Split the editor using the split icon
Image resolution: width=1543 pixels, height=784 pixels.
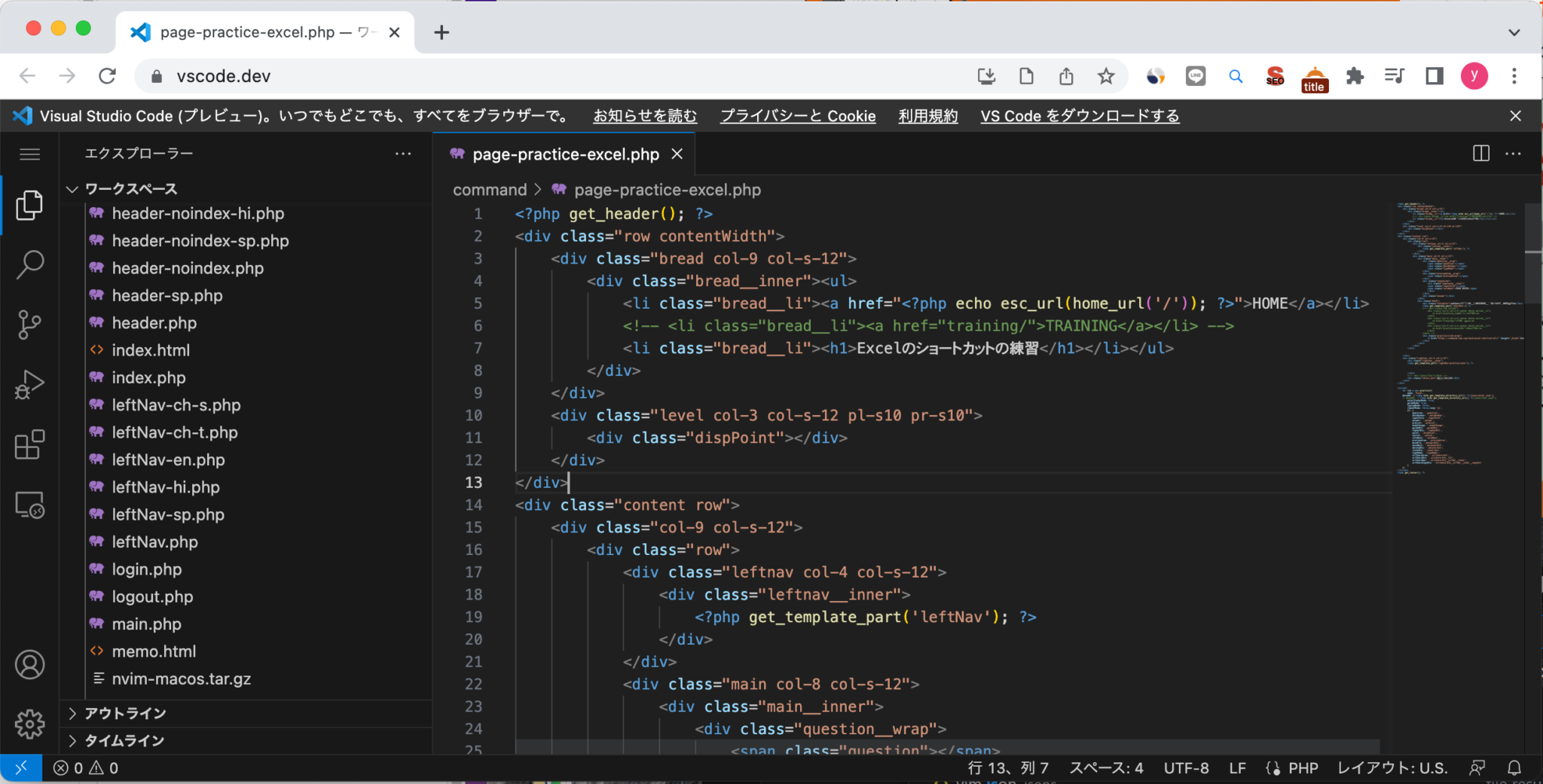coord(1481,153)
